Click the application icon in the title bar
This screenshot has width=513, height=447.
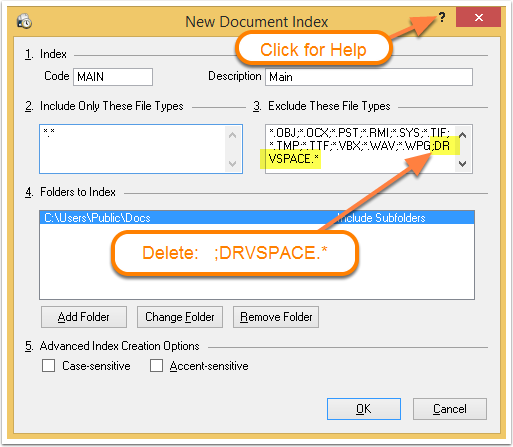(24, 21)
